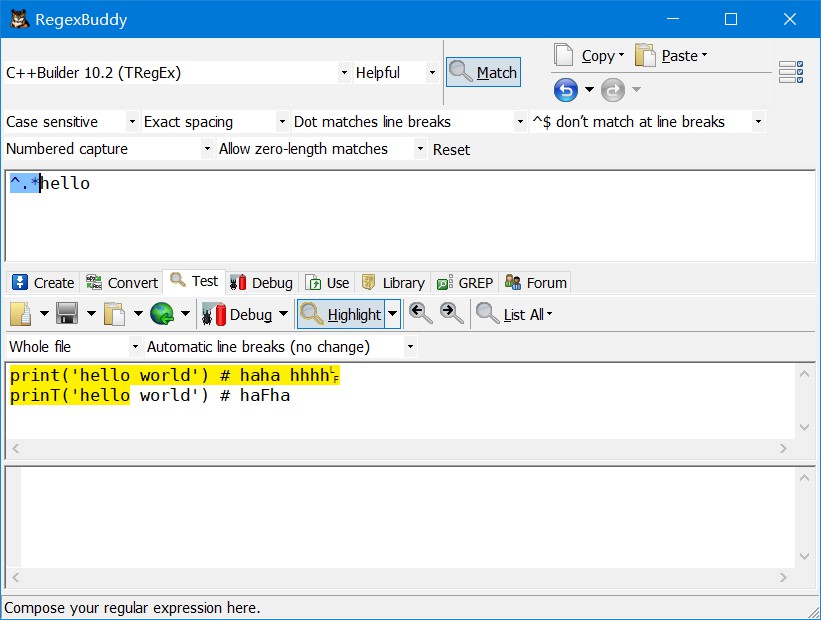Click the results pane scroll-down arrow
The width and height of the screenshot is (821, 620).
point(805,556)
